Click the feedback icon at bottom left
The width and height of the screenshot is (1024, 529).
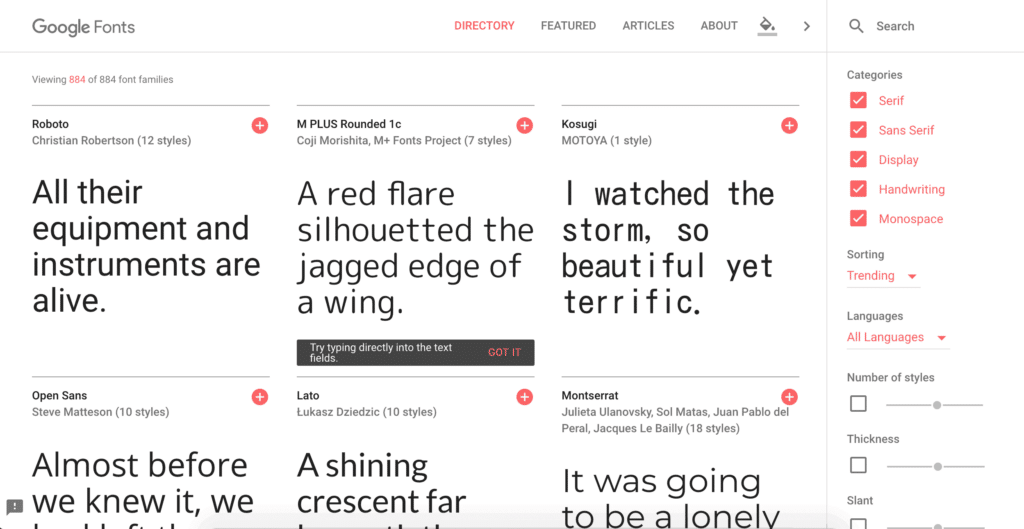[x=14, y=506]
